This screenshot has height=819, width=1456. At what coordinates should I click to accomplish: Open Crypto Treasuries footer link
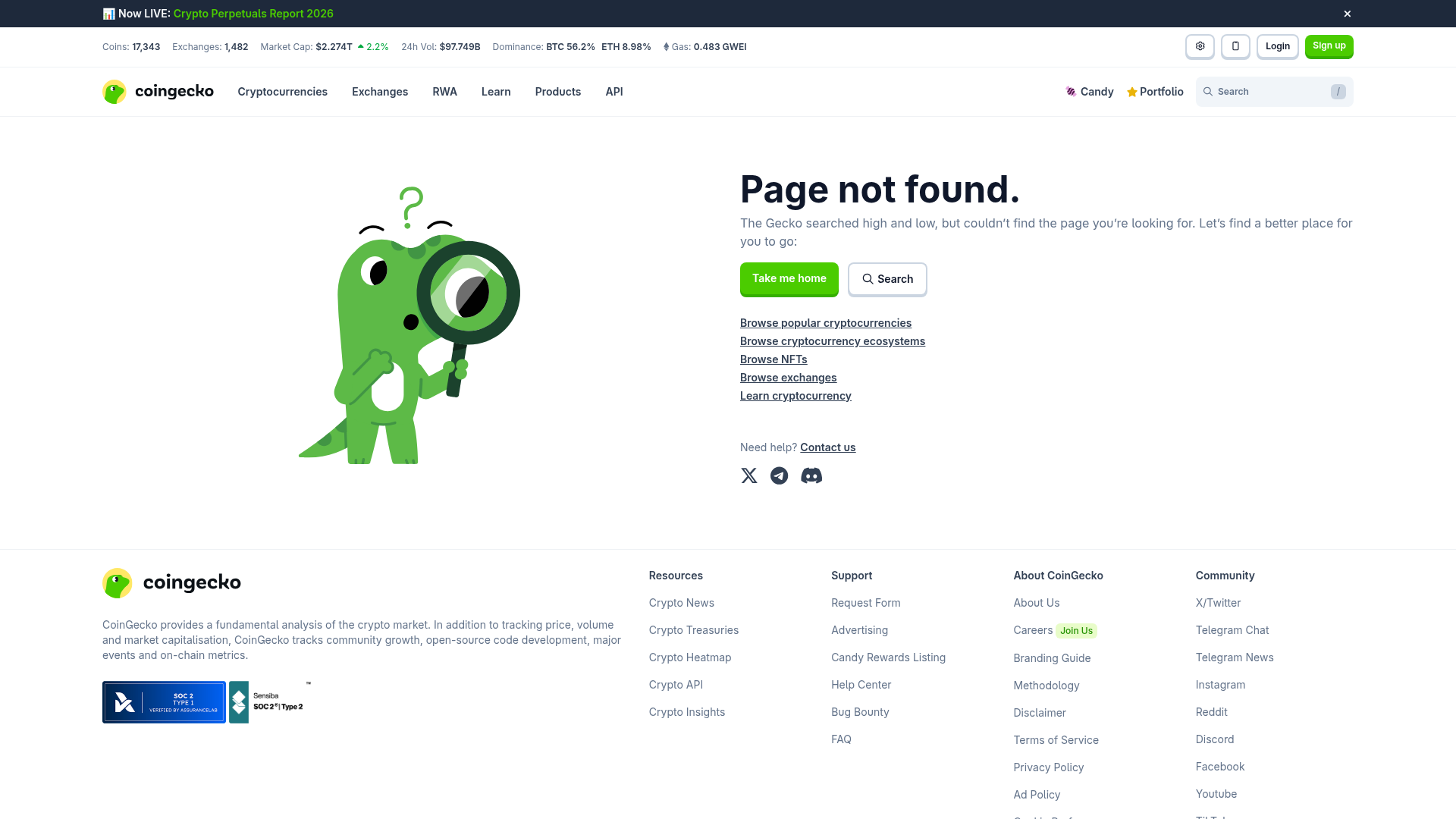pyautogui.click(x=694, y=630)
